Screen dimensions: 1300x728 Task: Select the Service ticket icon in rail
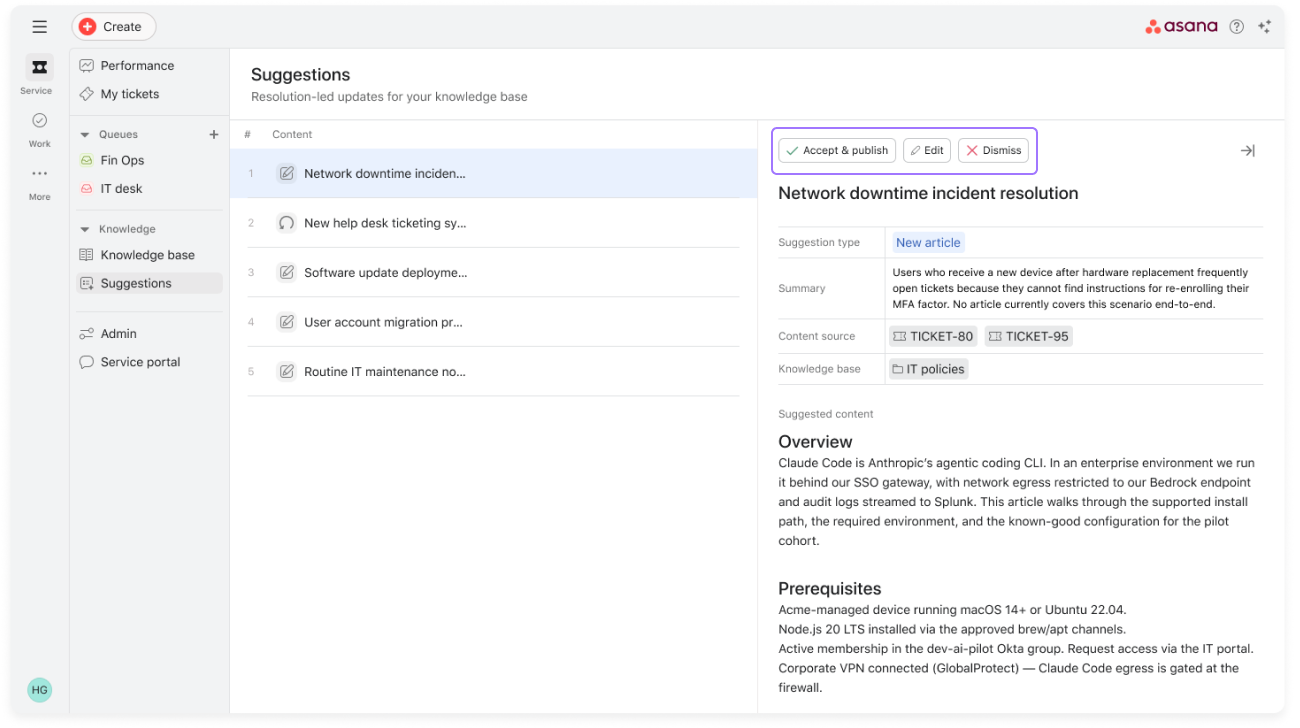(39, 67)
